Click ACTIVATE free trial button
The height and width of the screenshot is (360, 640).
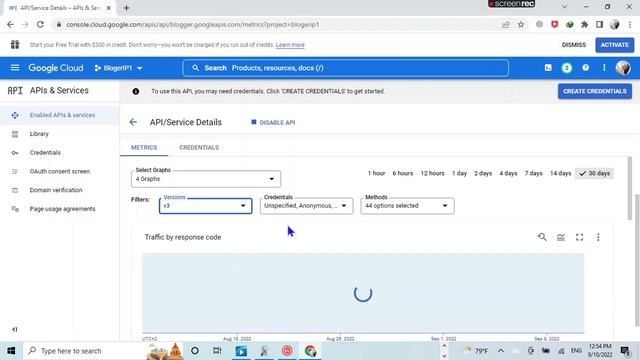[x=614, y=45]
